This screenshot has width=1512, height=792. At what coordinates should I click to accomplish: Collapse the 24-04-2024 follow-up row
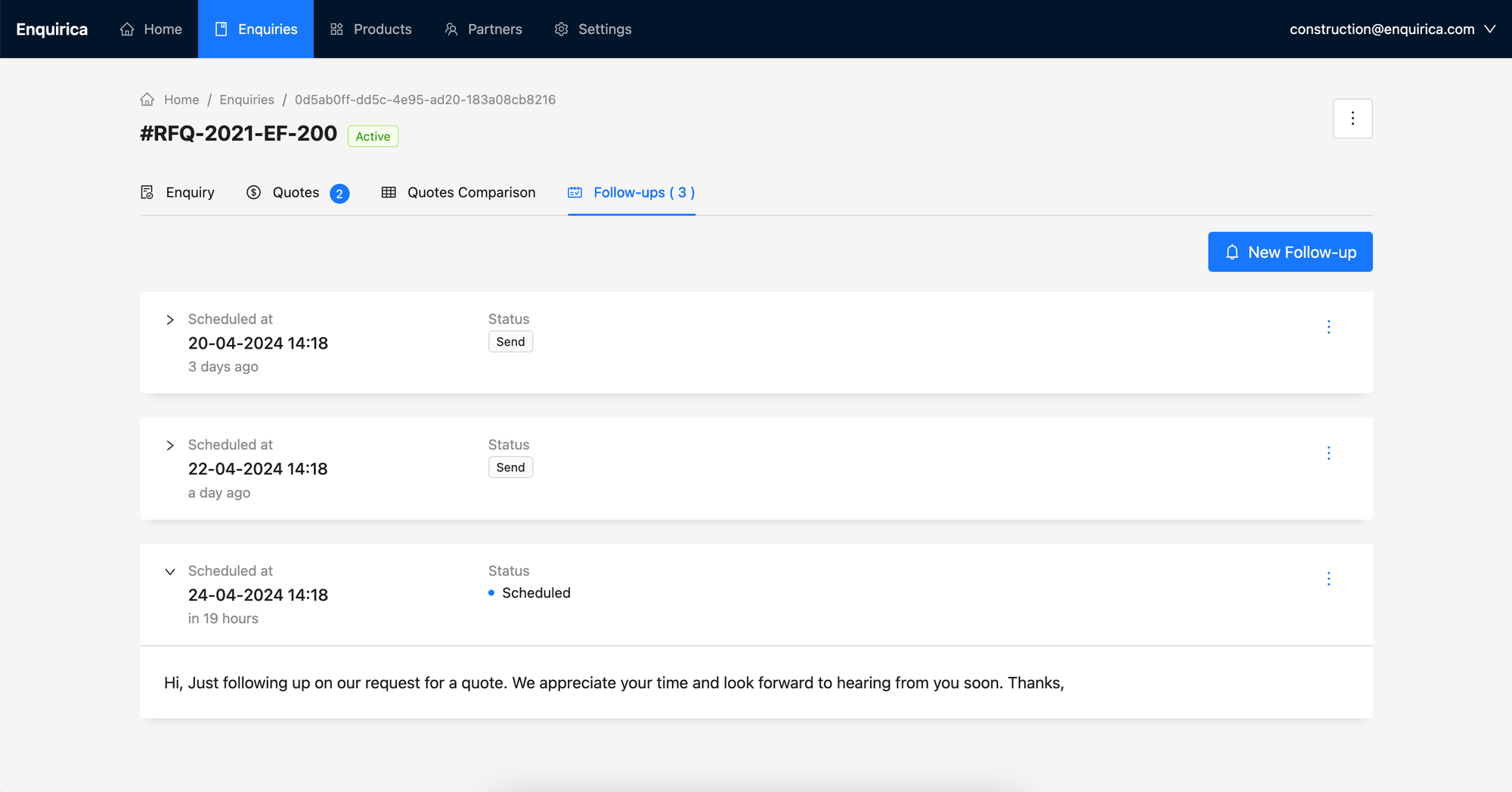click(170, 572)
